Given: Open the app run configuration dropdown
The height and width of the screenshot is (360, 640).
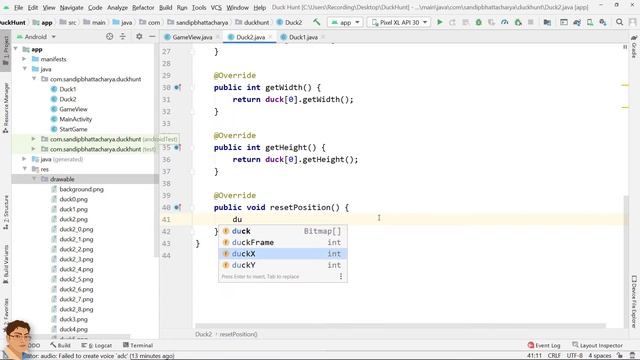Looking at the screenshot, I should (x=345, y=22).
